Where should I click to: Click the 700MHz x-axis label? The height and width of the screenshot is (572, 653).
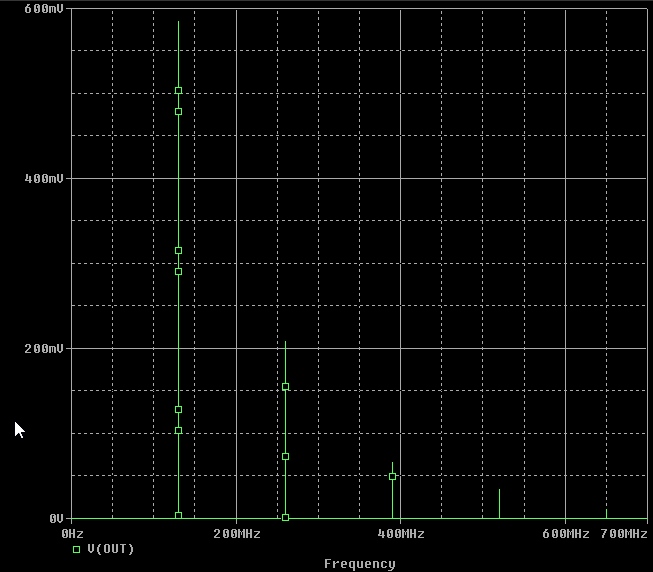624,534
